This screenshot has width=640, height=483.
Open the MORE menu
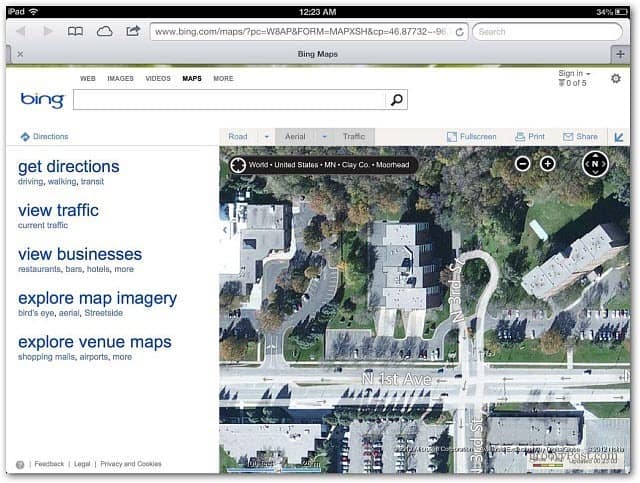tap(223, 78)
